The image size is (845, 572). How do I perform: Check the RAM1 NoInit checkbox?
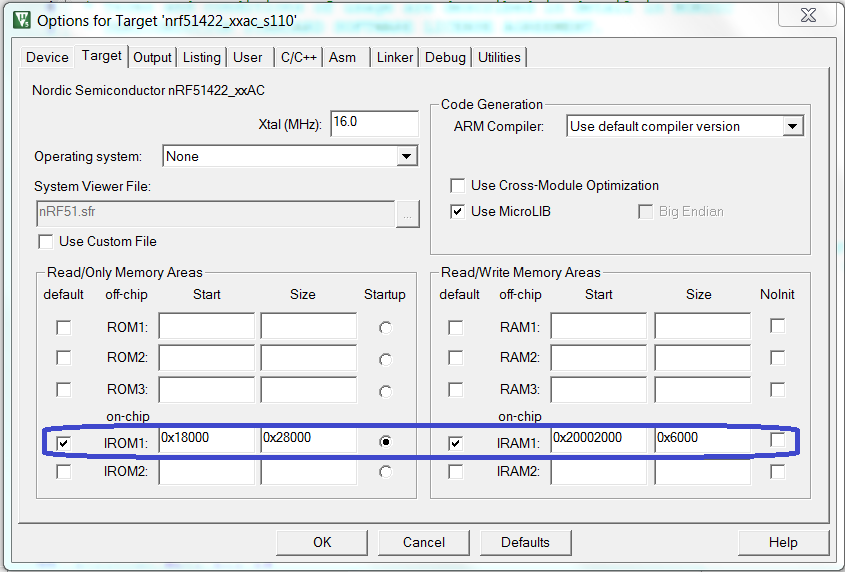point(778,326)
